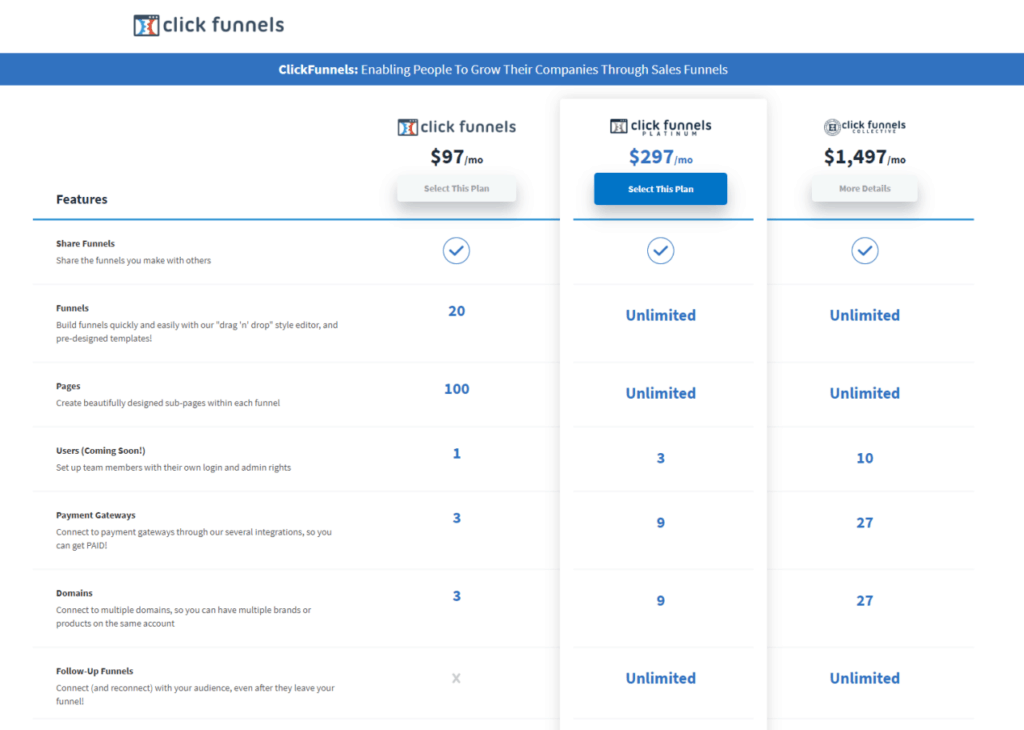
Task: Click the ClickFunnels logo in the header
Action: (208, 25)
